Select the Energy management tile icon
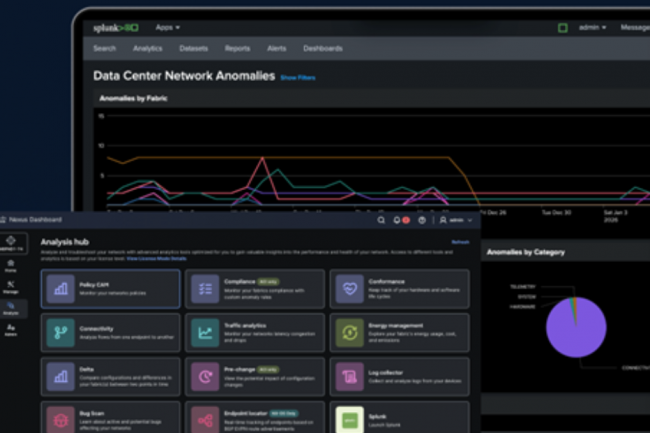650x433 pixels. (x=350, y=332)
